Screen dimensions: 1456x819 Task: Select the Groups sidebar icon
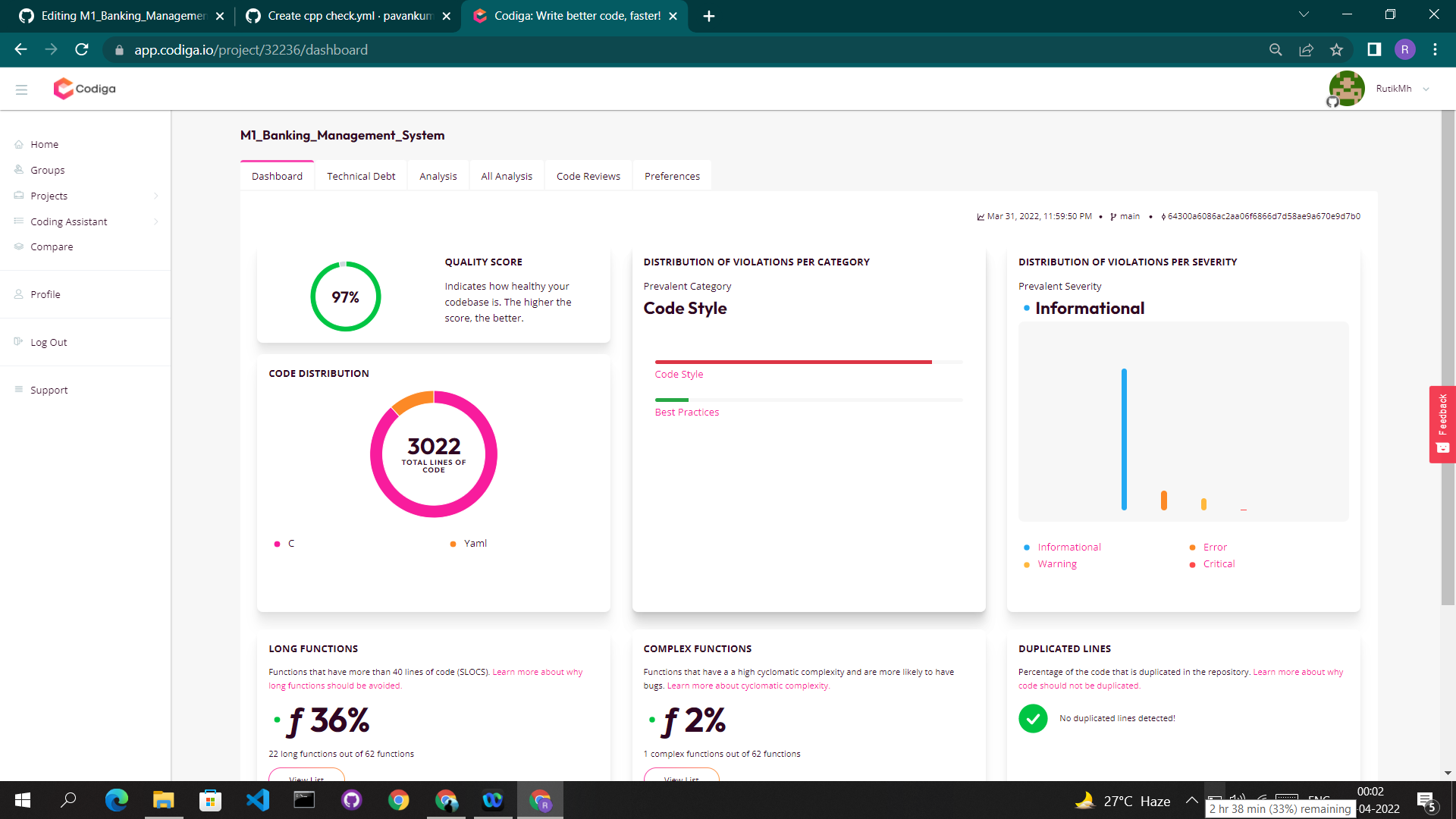pos(19,170)
